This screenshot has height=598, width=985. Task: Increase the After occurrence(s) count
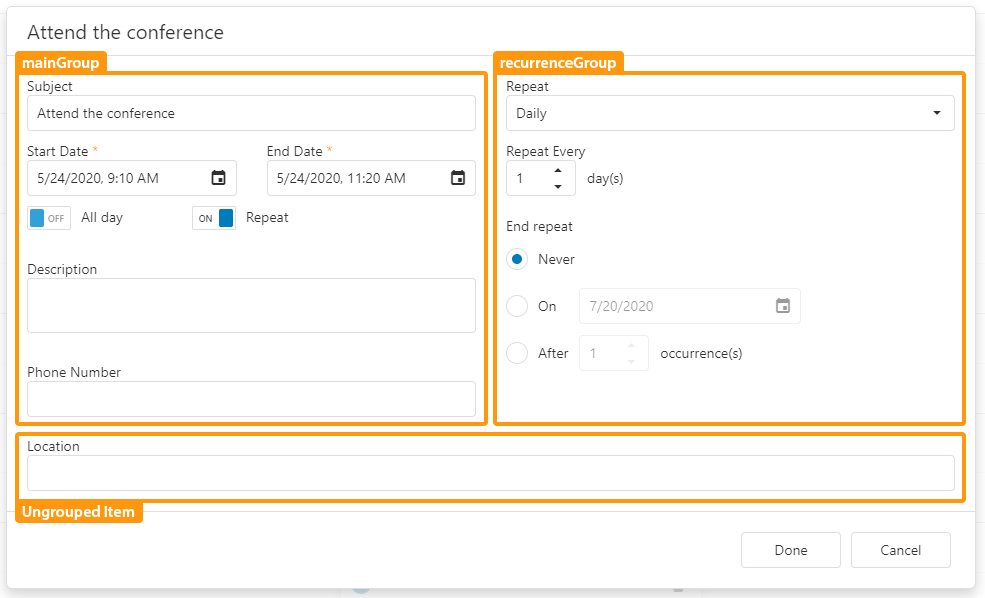tap(631, 345)
